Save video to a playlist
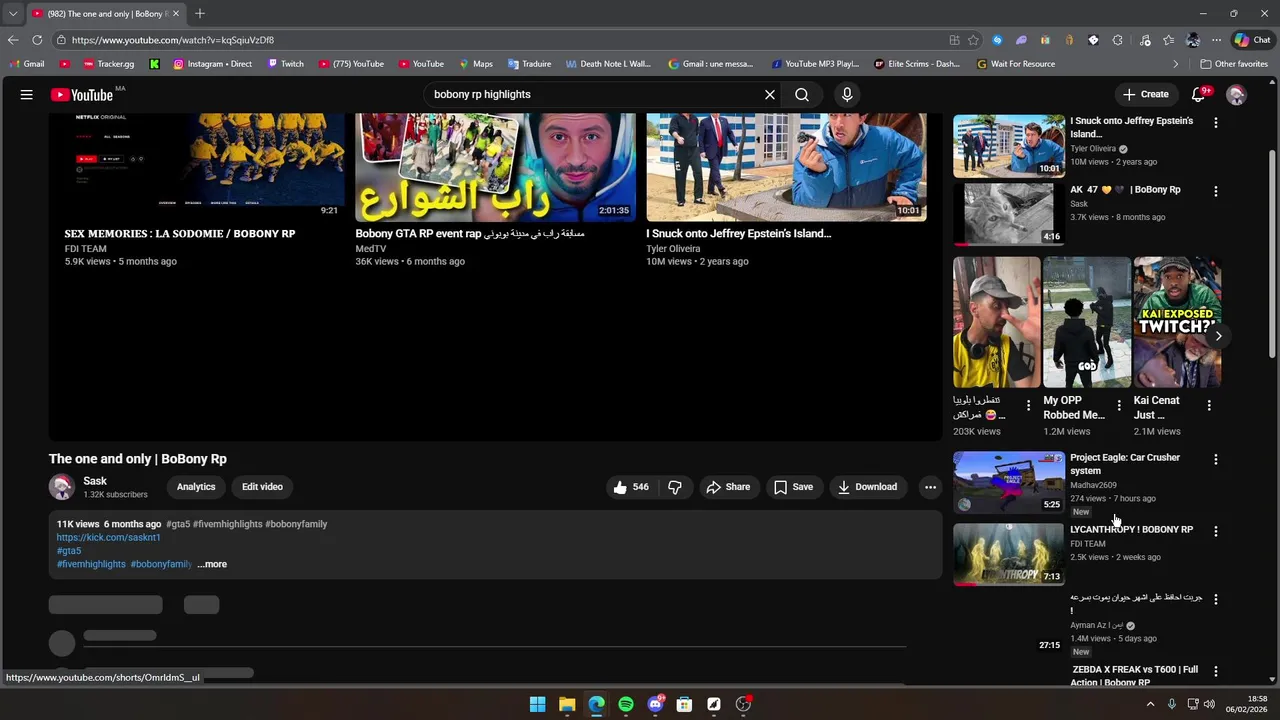This screenshot has width=1280, height=720. [793, 487]
